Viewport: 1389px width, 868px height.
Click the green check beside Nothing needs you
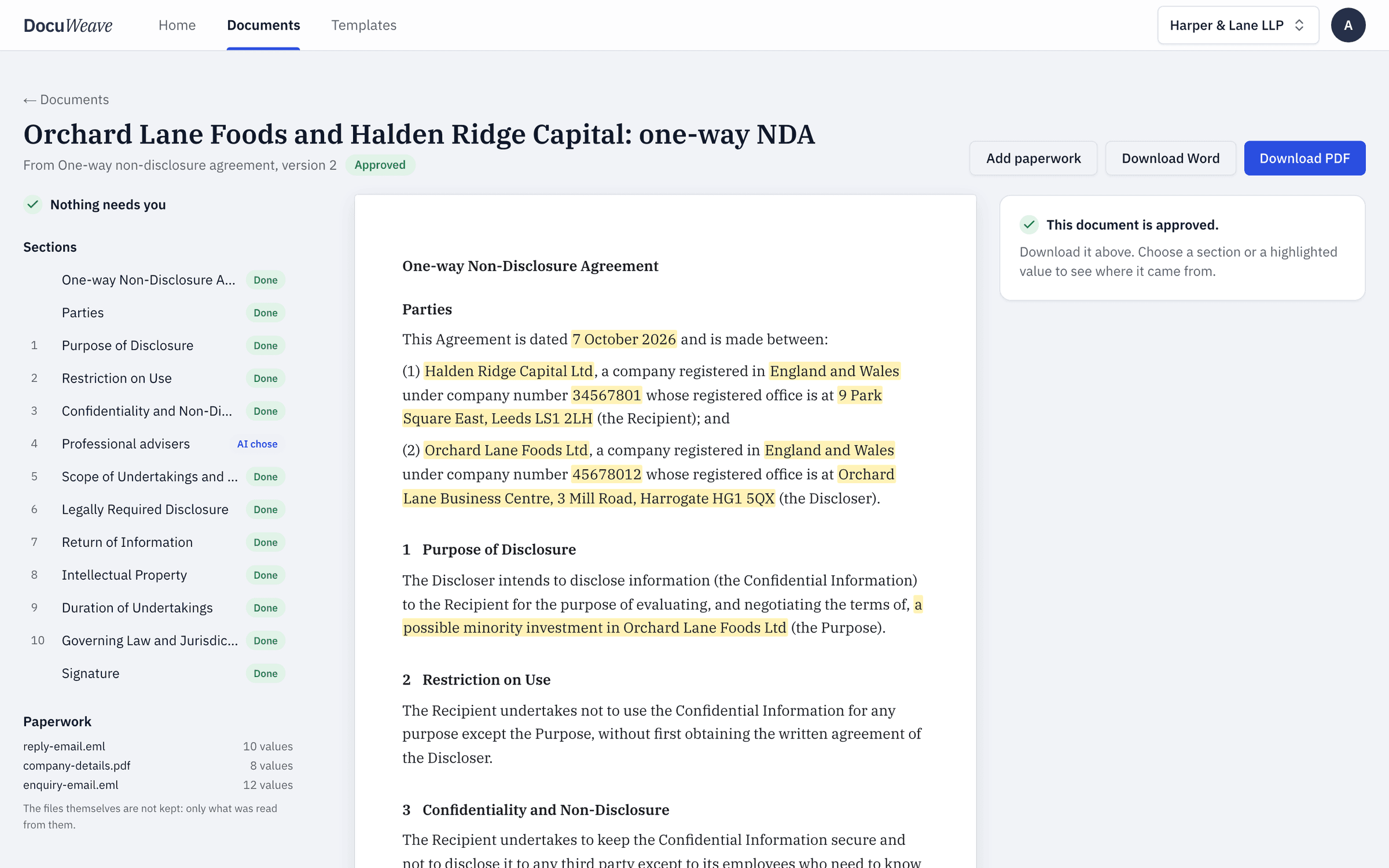[x=33, y=204]
